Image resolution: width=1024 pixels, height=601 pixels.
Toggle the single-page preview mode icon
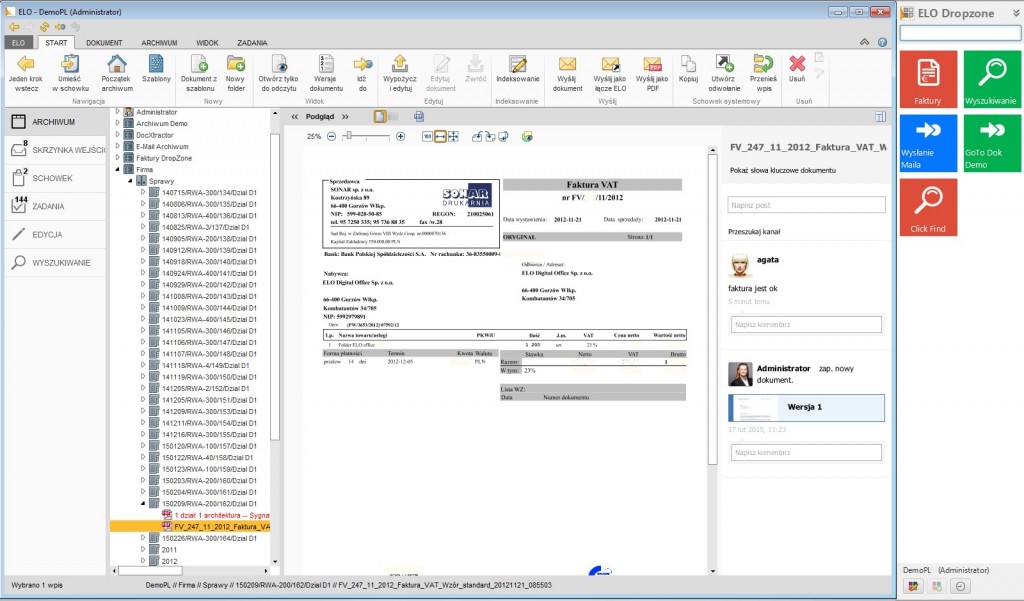tap(380, 116)
